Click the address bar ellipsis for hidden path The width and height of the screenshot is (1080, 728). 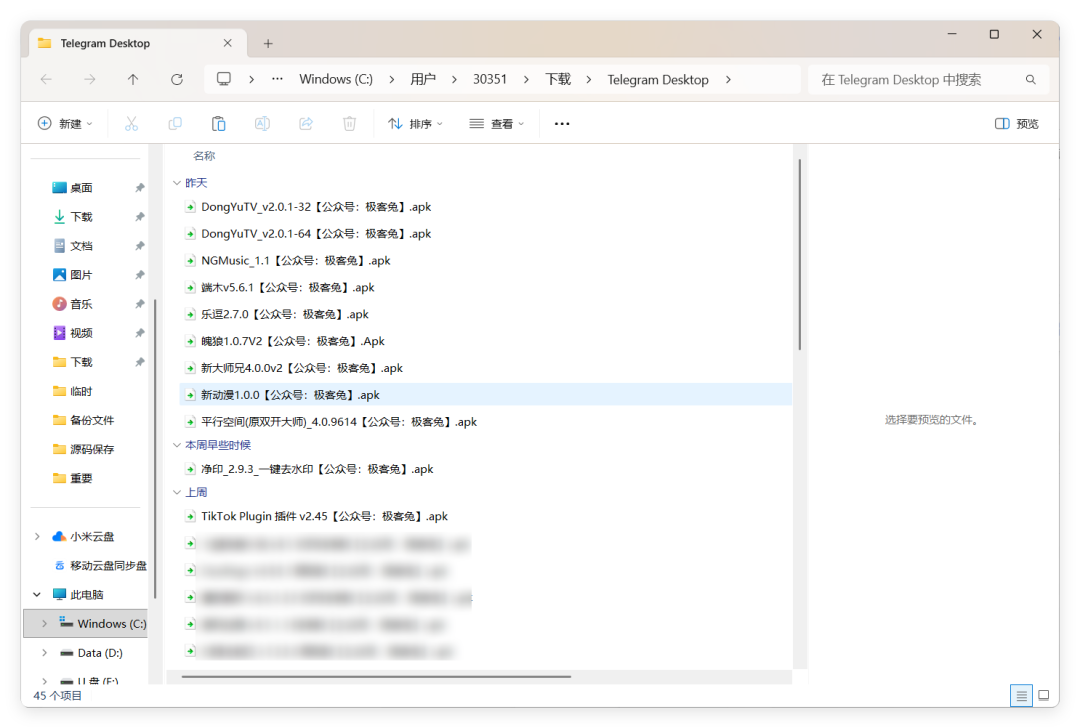pos(277,79)
